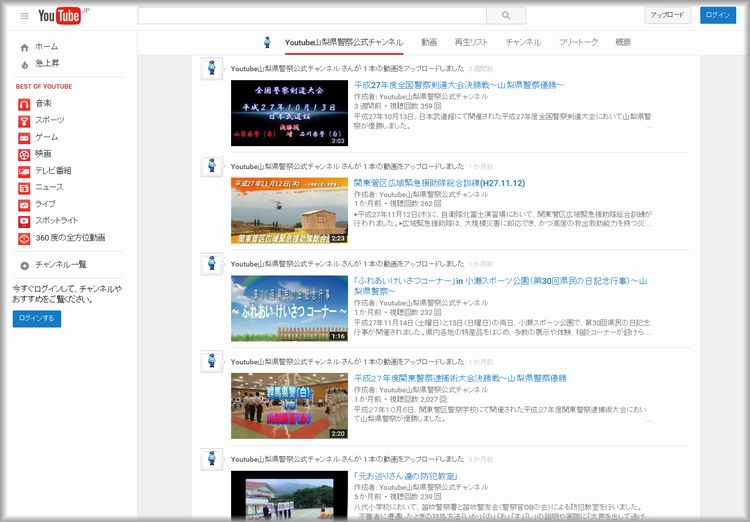The width and height of the screenshot is (750, 522).
Task: Play the 逮捕術大会 gym thumbnail
Action: coord(289,406)
